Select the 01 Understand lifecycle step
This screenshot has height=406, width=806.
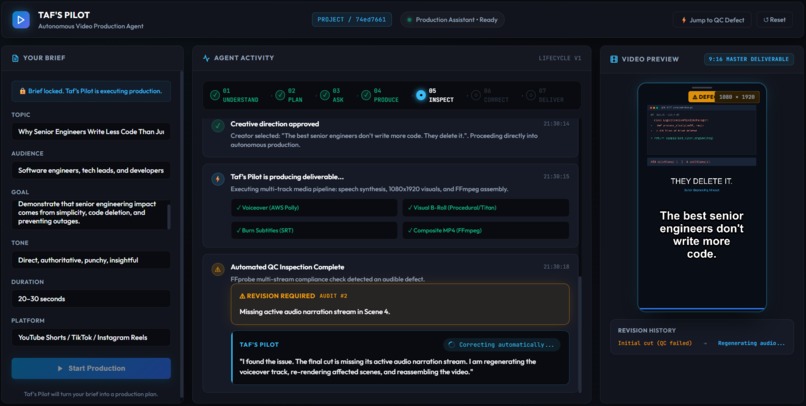click(234, 95)
